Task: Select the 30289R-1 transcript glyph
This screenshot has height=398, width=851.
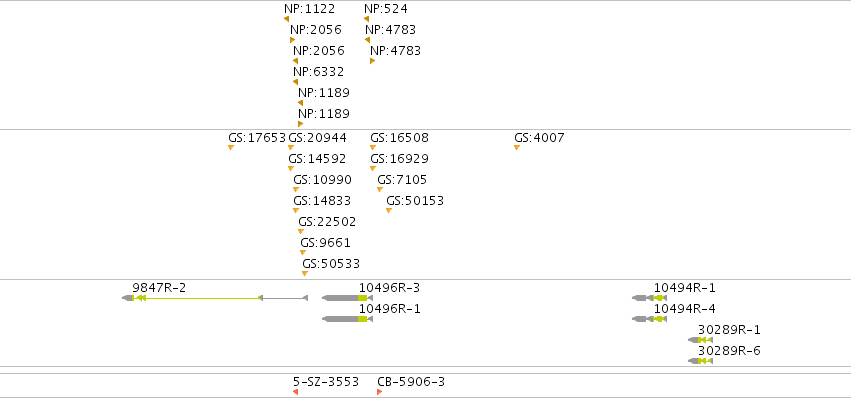Action: (700, 340)
